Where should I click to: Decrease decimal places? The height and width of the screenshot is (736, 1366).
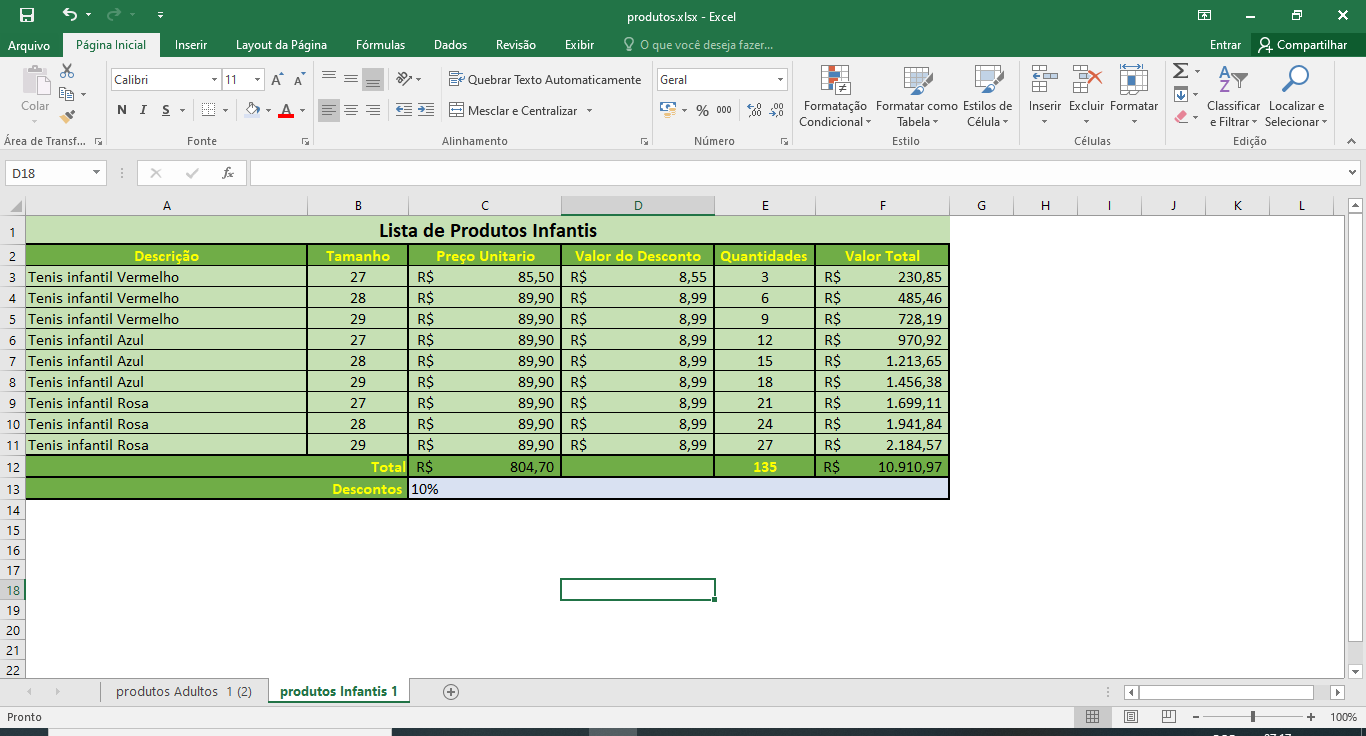click(x=776, y=110)
